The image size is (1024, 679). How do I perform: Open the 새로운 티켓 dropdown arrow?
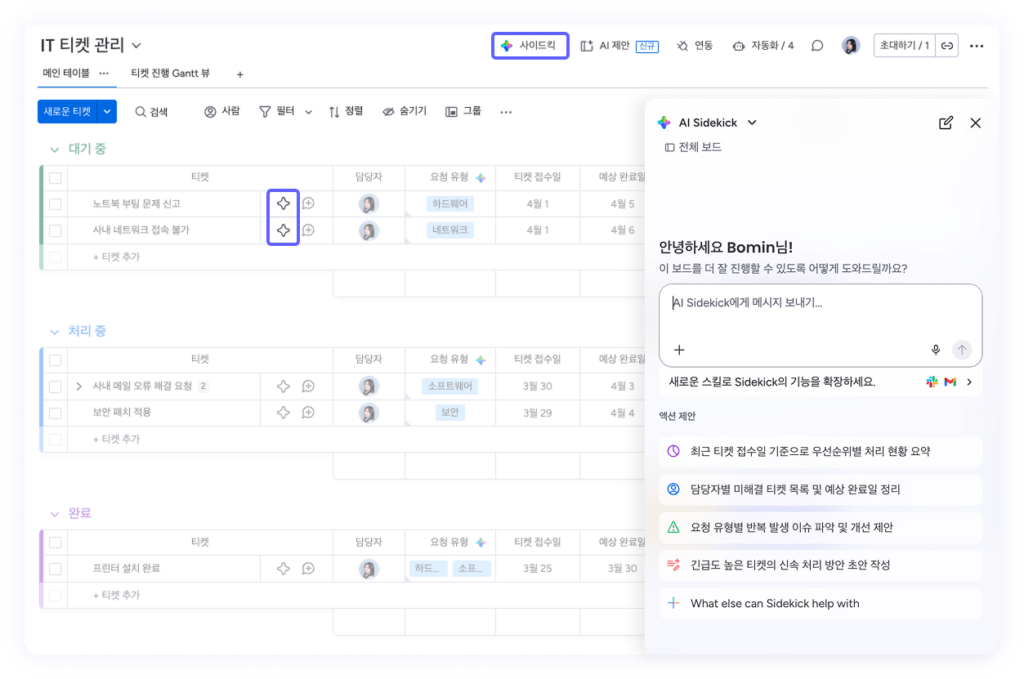pyautogui.click(x=107, y=112)
